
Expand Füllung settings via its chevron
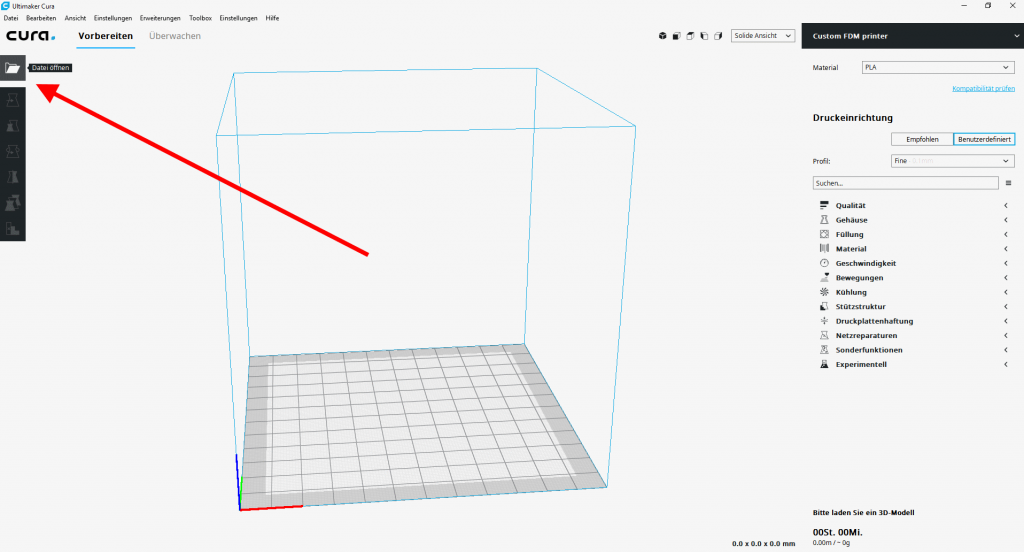pos(1006,234)
